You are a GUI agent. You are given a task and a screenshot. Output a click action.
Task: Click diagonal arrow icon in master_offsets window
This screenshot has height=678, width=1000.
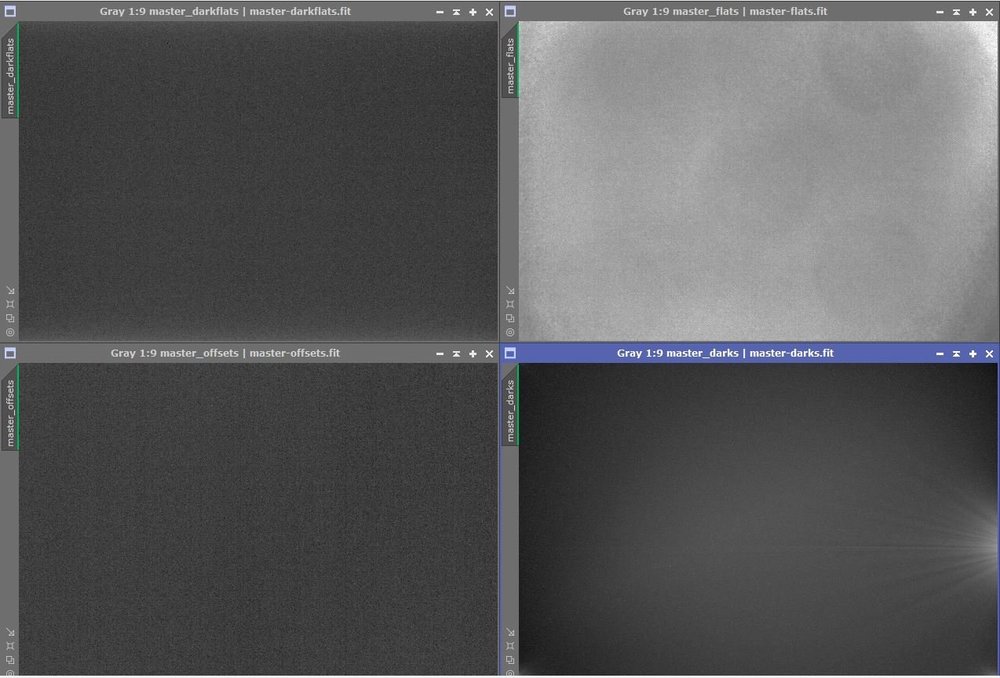[x=10, y=633]
